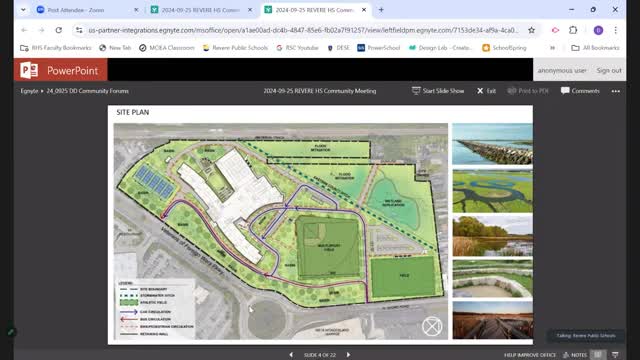
Task: Open the Design Lab bookmark
Action: point(440,48)
